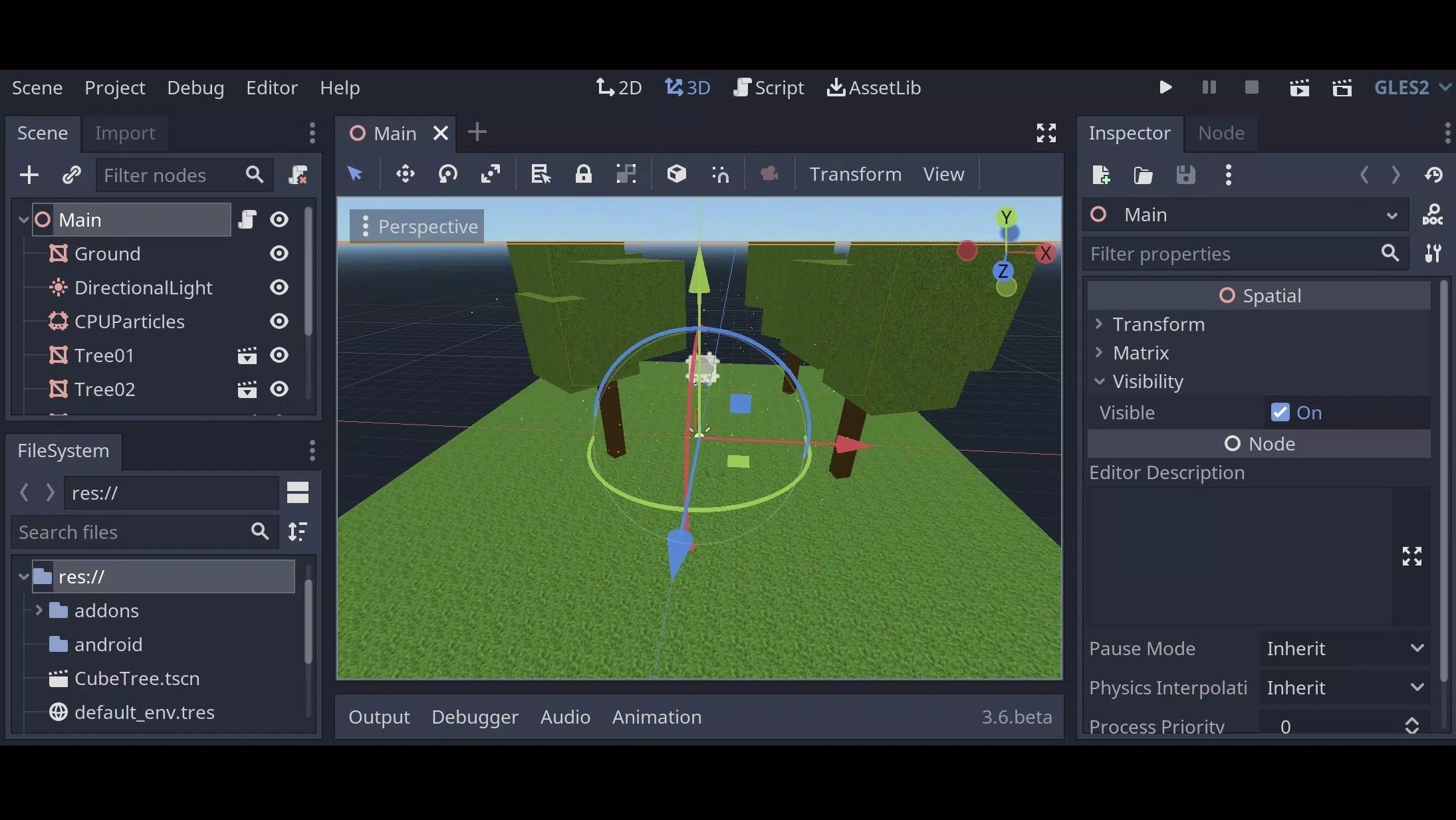The width and height of the screenshot is (1456, 820).
Task: Select the Move mode tool
Action: click(x=405, y=174)
